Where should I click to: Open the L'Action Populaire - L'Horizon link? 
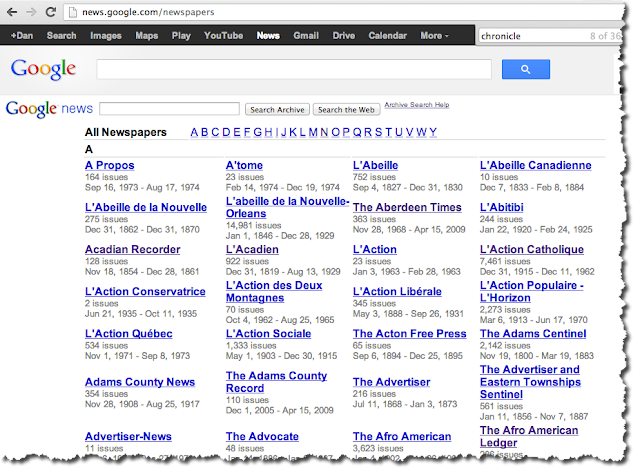[x=531, y=291]
